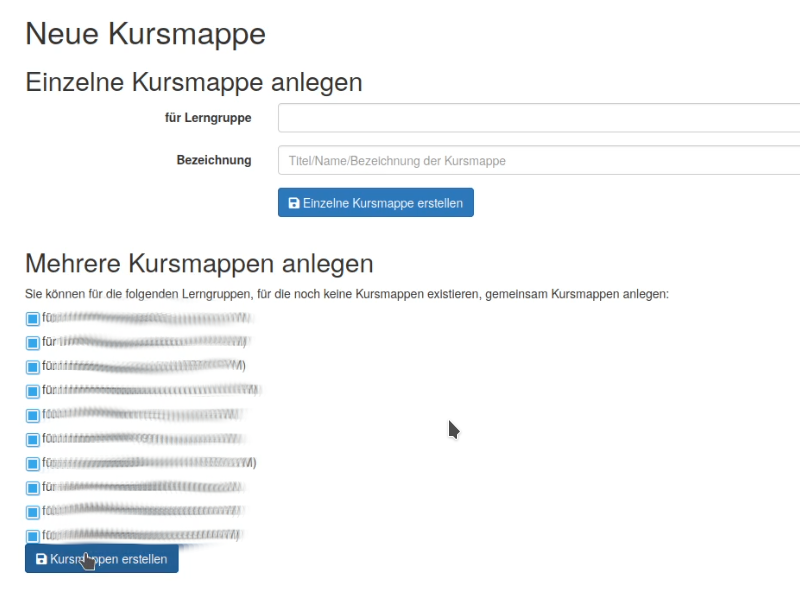Open the für Lerngruppe selection field
This screenshot has height=600, width=800.
coord(538,118)
